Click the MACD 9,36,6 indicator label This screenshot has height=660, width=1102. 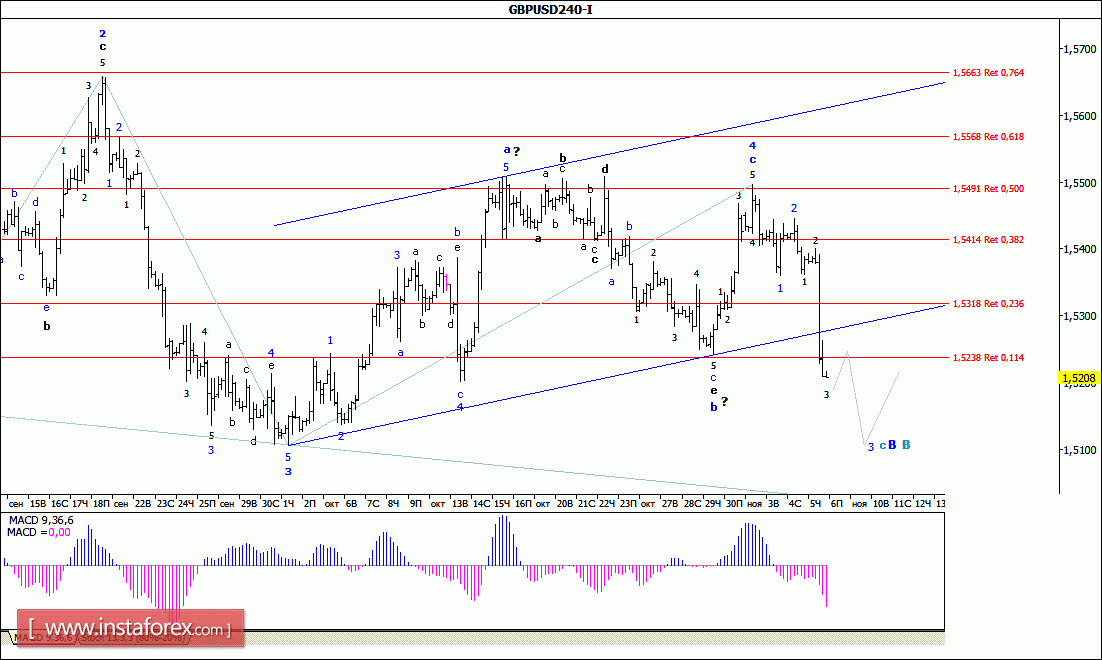tap(40, 520)
